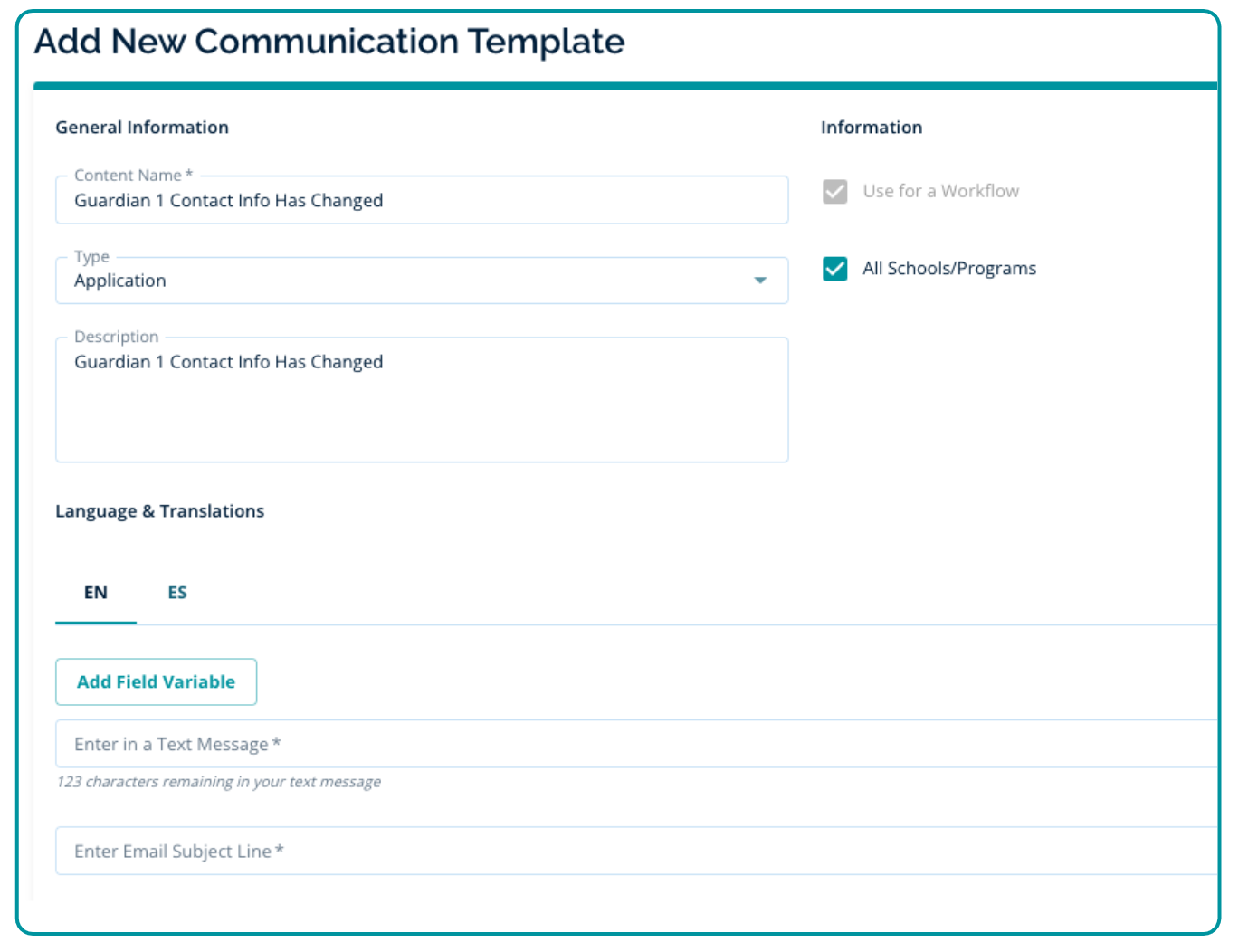
Task: Focus the Enter in a Text Message field
Action: point(634,744)
